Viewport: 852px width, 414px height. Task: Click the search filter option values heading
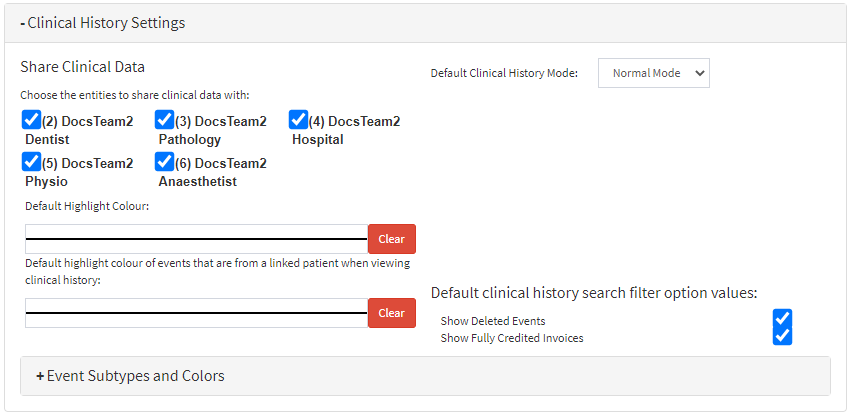pyautogui.click(x=594, y=293)
